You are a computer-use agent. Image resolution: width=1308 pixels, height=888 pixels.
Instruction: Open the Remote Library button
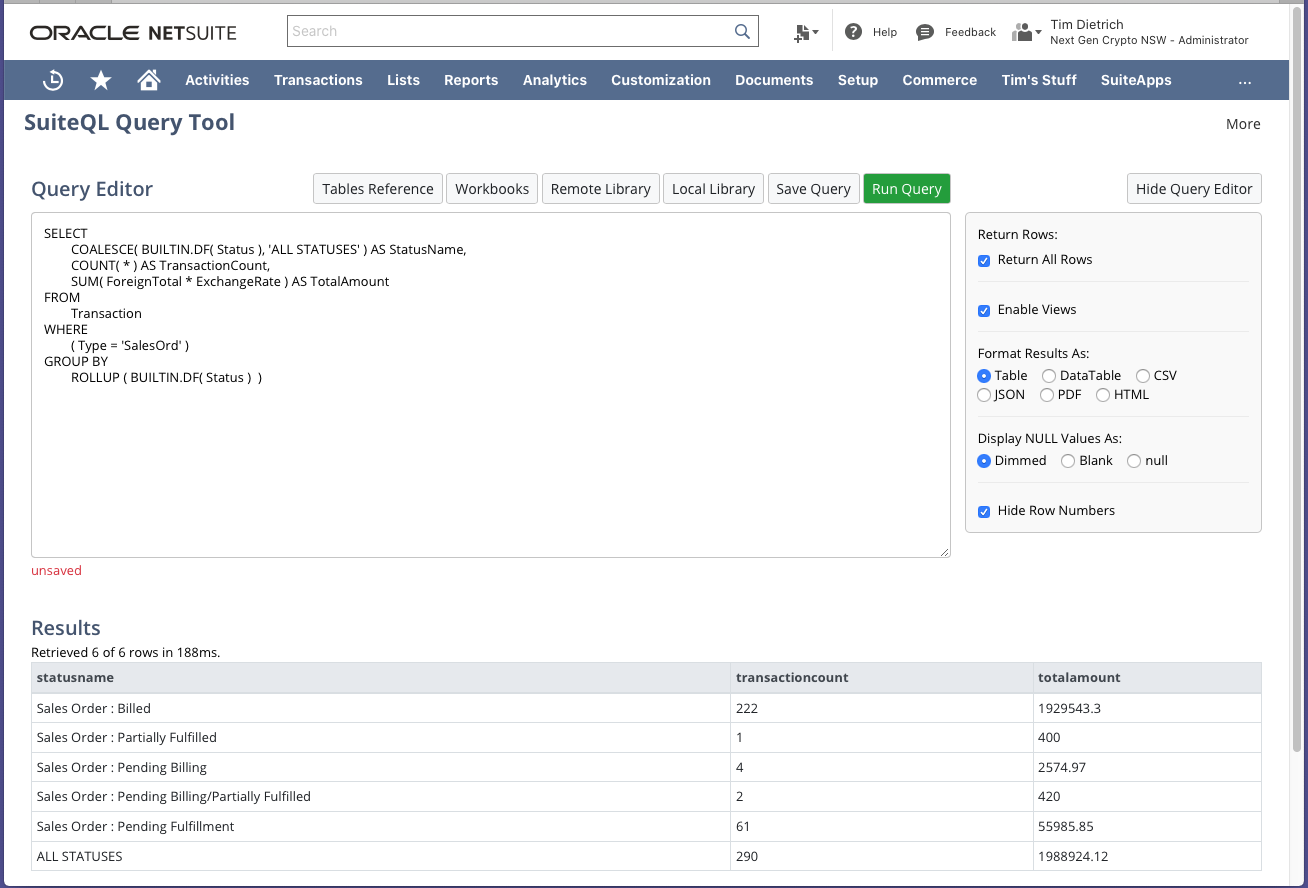pyautogui.click(x=601, y=189)
